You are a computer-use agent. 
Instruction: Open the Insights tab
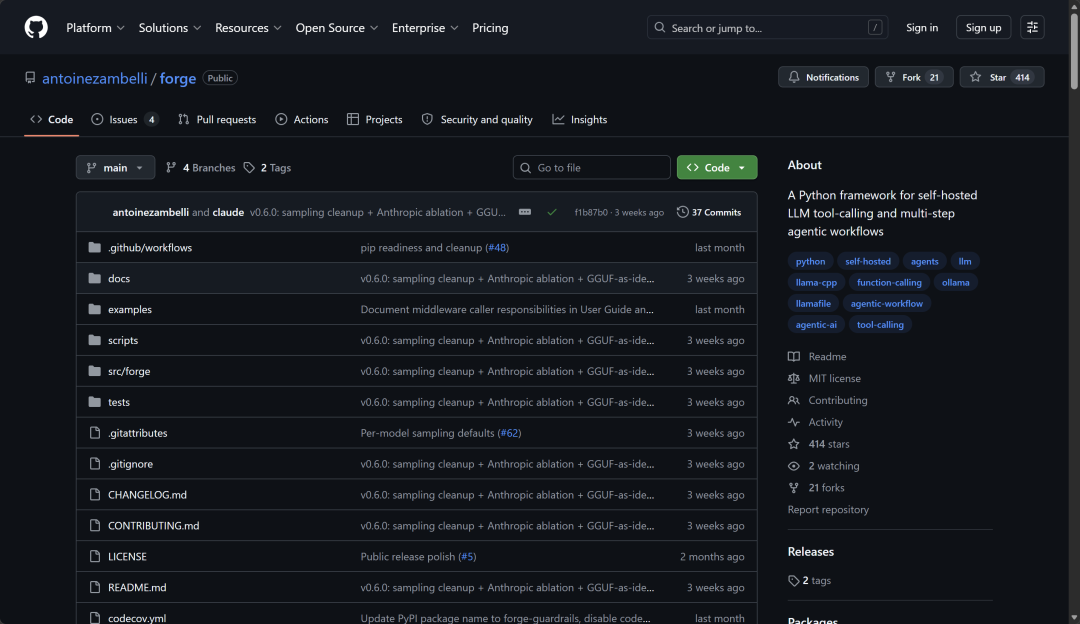[x=579, y=119]
